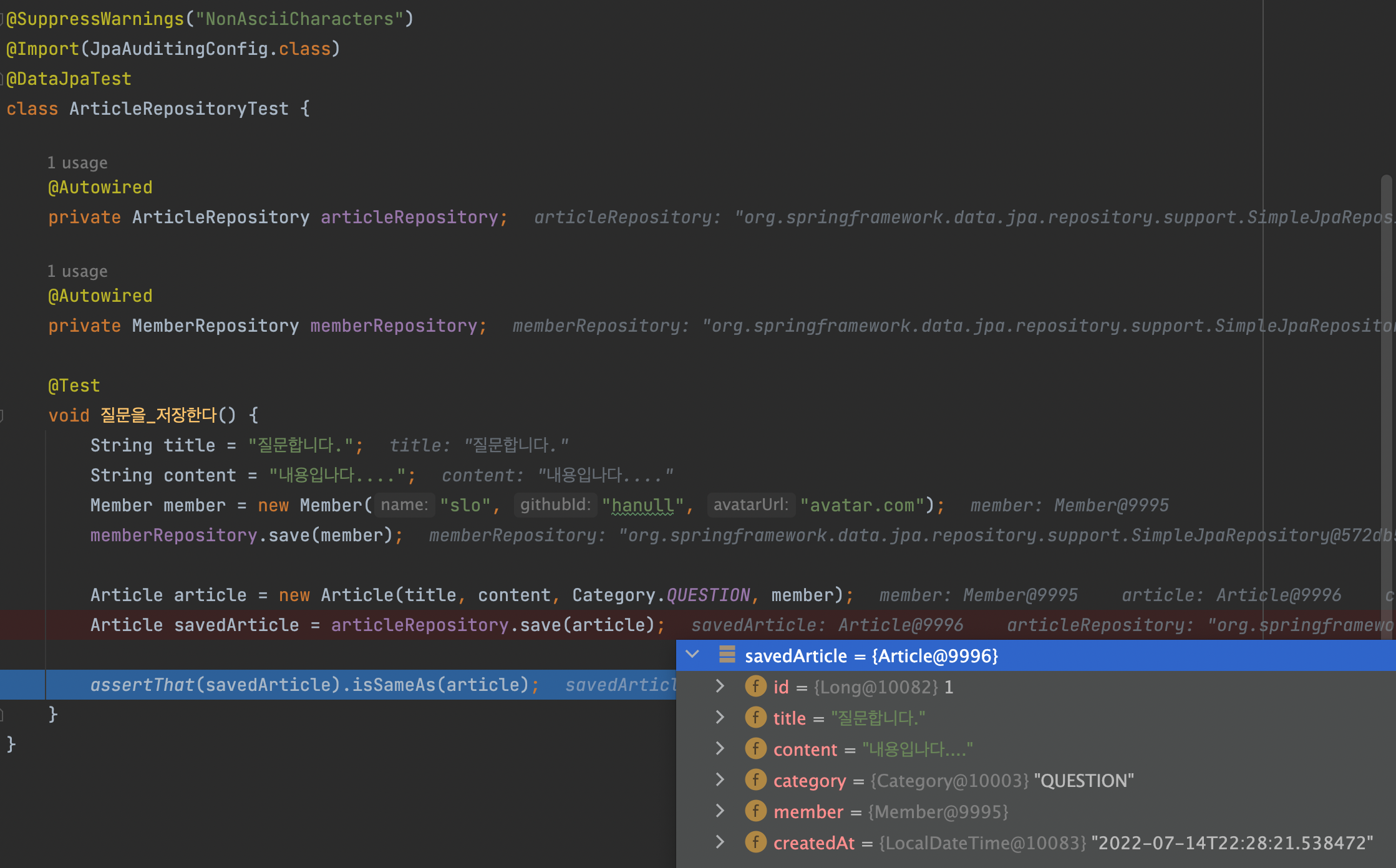This screenshot has height=868, width=1396.
Task: Click the githubId parameter hint
Action: (555, 504)
